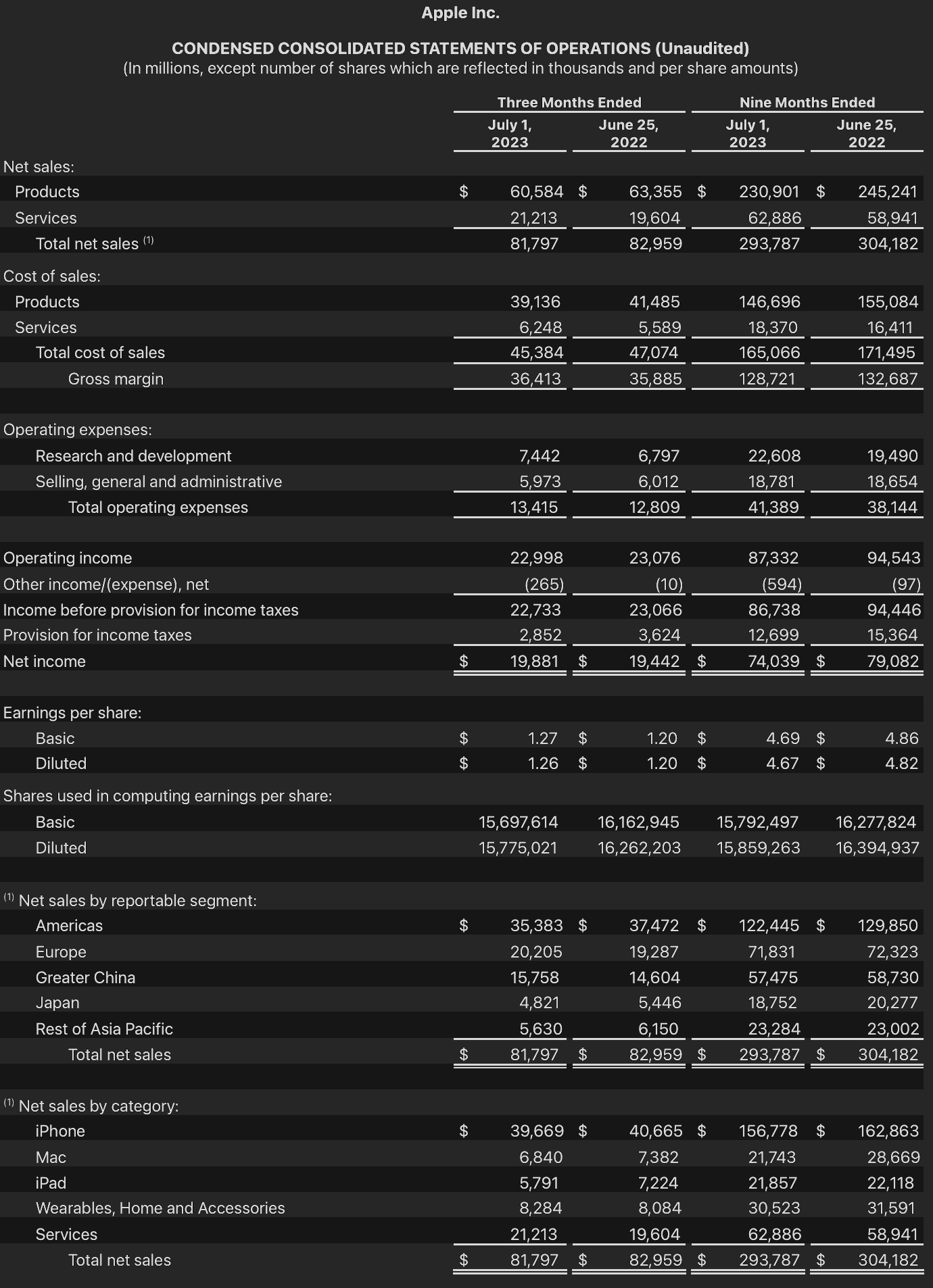Click Other income/(expense) value (265)
The height and width of the screenshot is (1288, 933).
[x=544, y=585]
